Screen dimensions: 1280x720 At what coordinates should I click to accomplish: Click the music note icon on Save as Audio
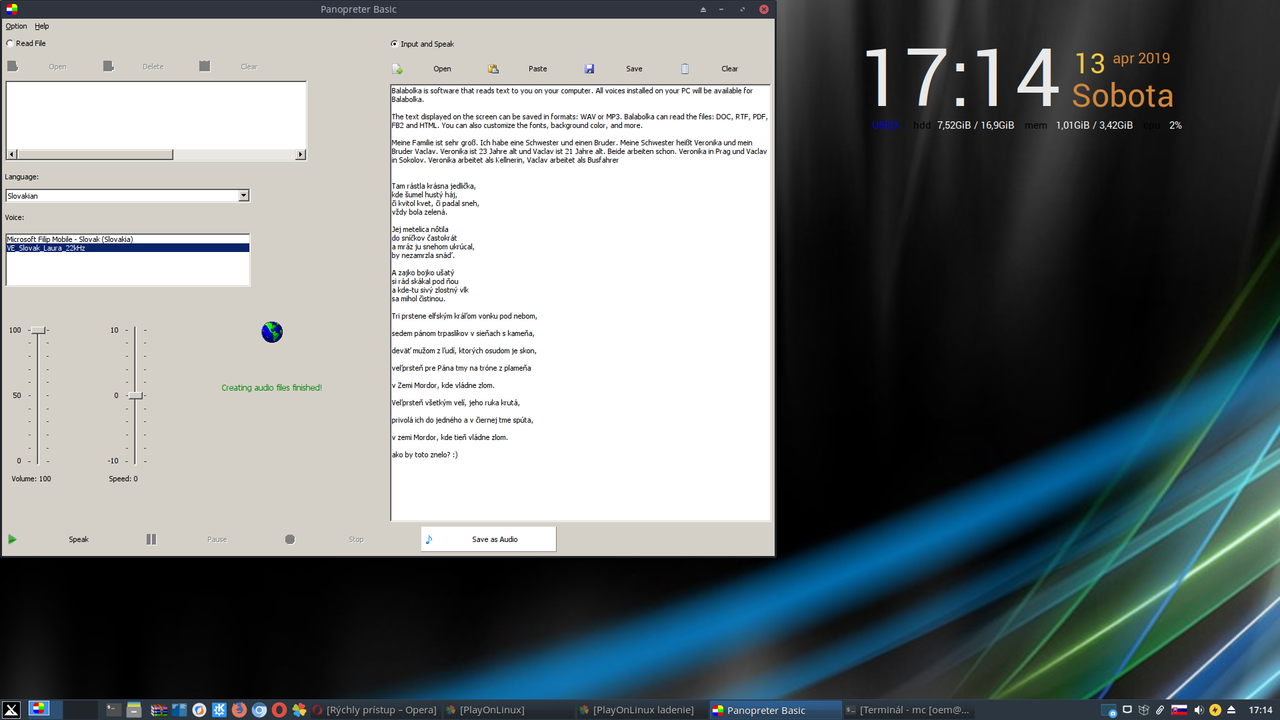point(429,539)
